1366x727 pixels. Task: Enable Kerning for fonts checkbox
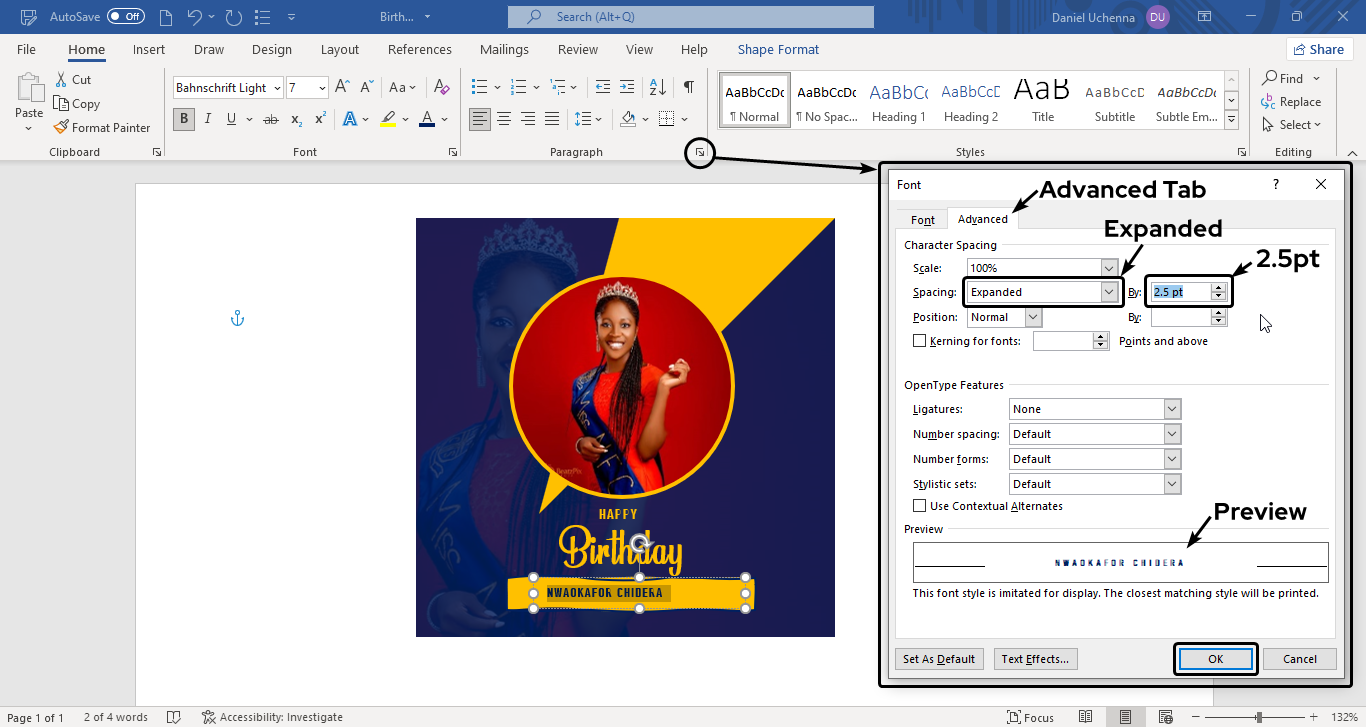click(x=920, y=341)
